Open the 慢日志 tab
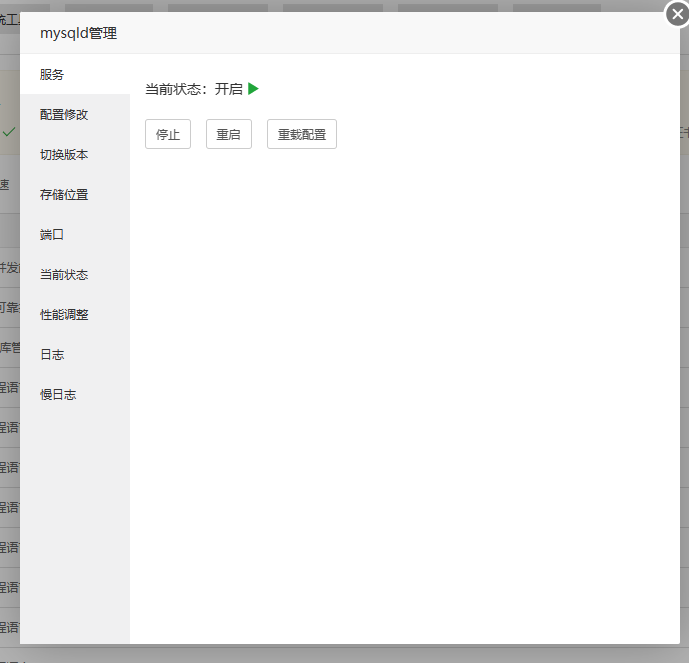The height and width of the screenshot is (663, 689). coord(75,394)
